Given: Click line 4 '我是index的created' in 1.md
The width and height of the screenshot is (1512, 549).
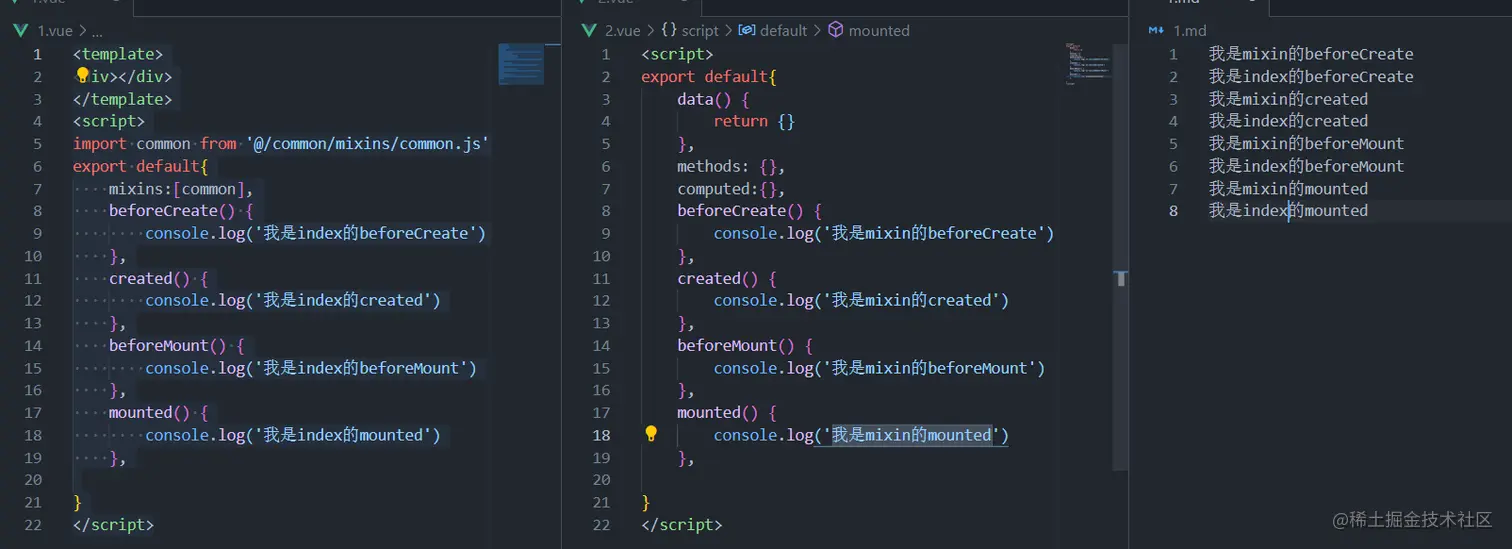Looking at the screenshot, I should (x=1288, y=121).
